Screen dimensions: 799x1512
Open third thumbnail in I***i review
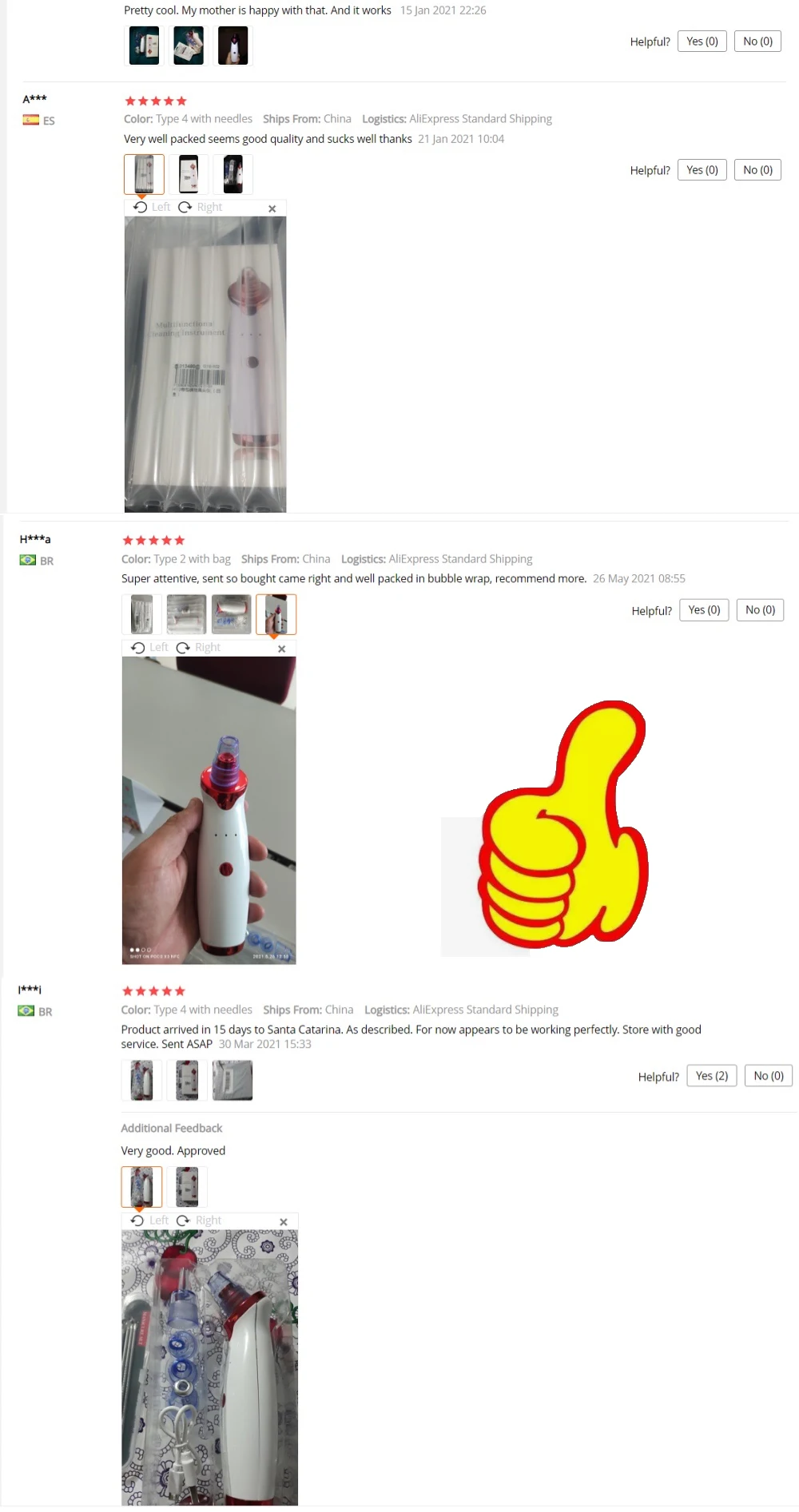click(233, 1080)
